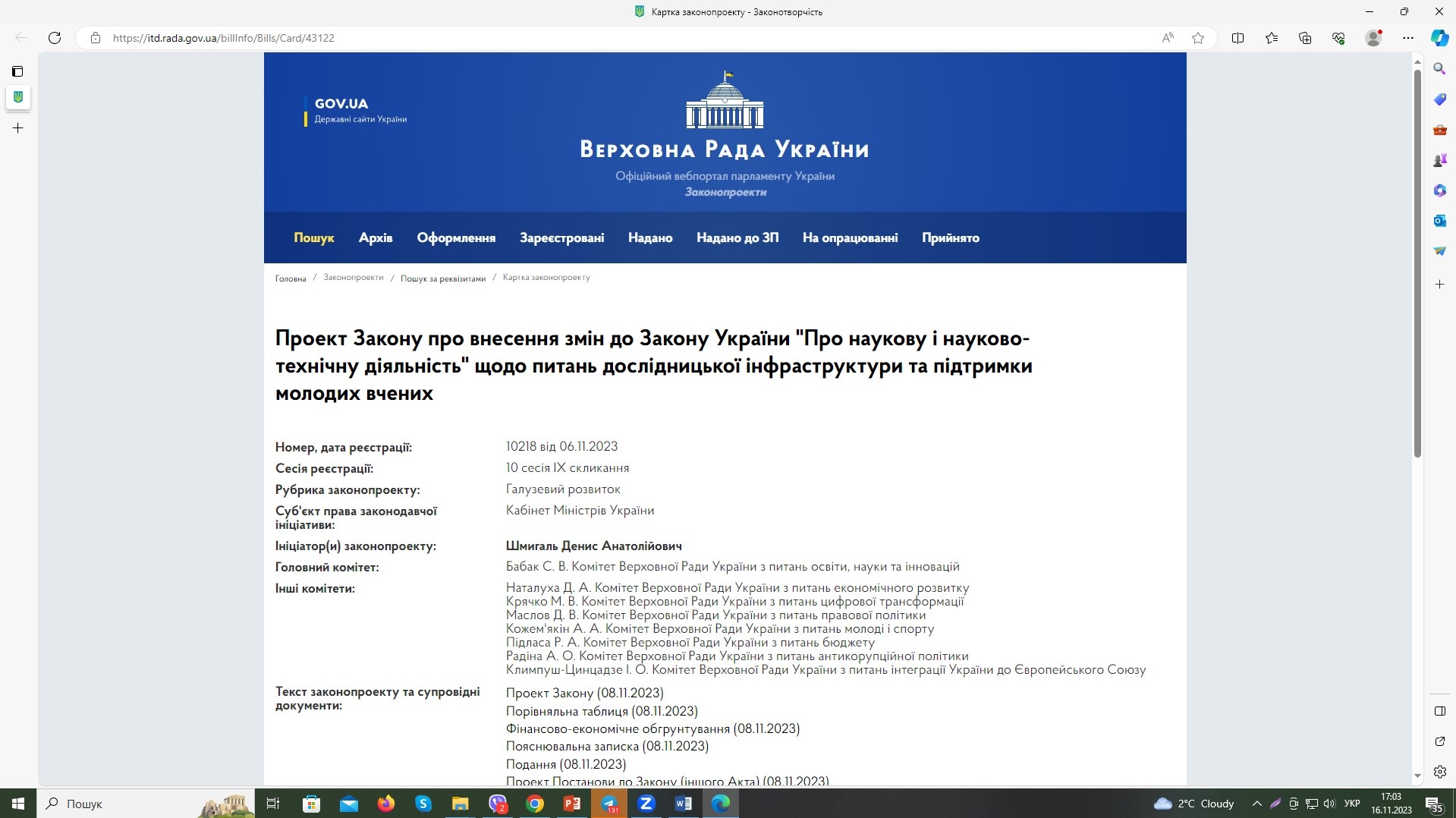Viewport: 1456px width, 818px height.
Task: Open Порівняльна таблиця document link
Action: click(x=601, y=711)
